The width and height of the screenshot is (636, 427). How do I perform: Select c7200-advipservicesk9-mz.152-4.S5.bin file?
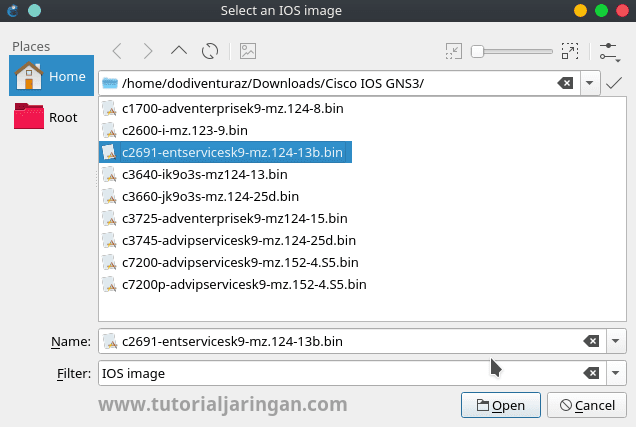[x=240, y=262]
